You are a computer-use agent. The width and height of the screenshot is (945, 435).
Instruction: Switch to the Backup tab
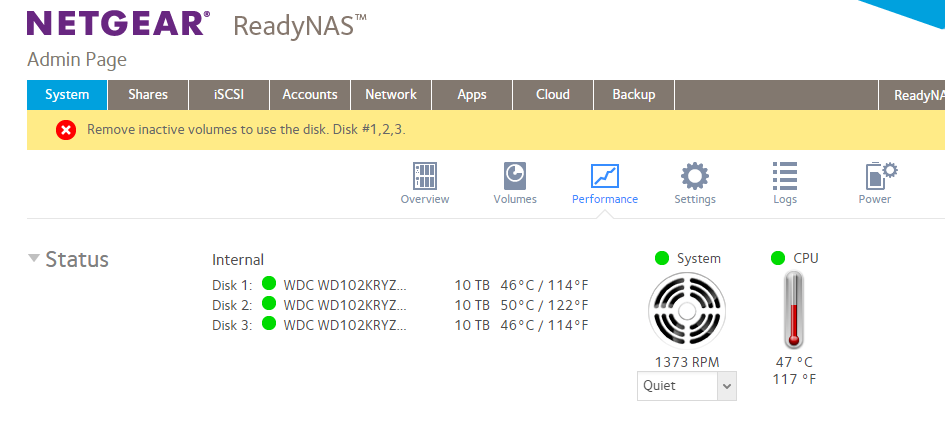pyautogui.click(x=633, y=95)
